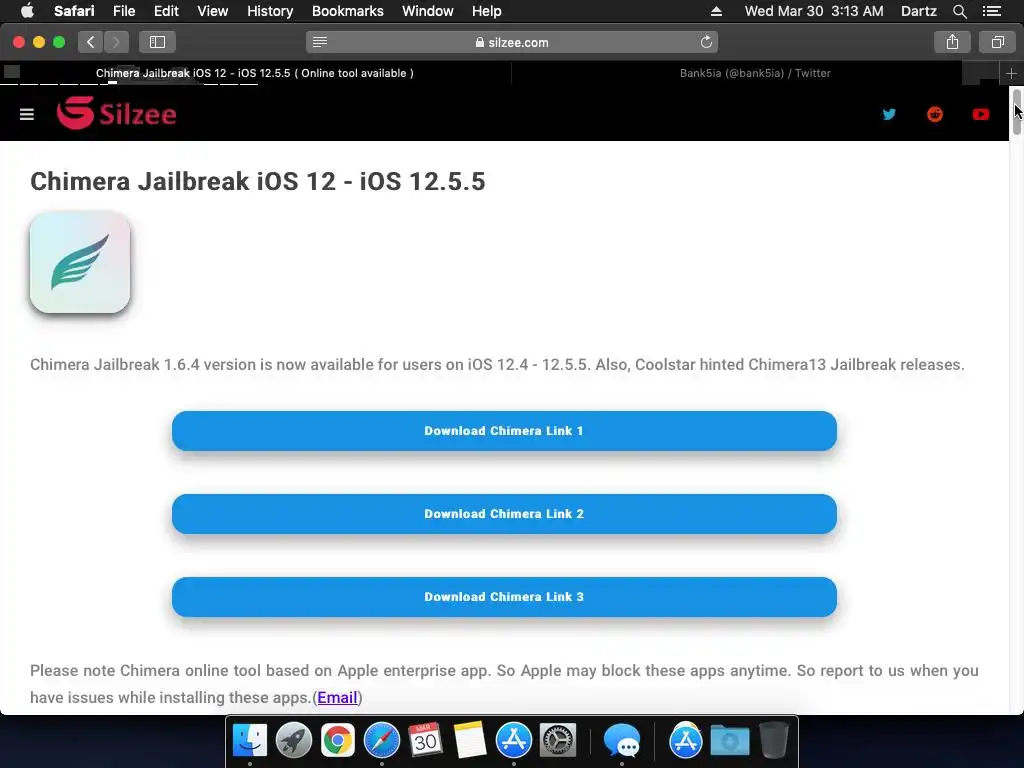Open System Preferences from the Dock
Image resolution: width=1024 pixels, height=768 pixels.
pyautogui.click(x=558, y=741)
